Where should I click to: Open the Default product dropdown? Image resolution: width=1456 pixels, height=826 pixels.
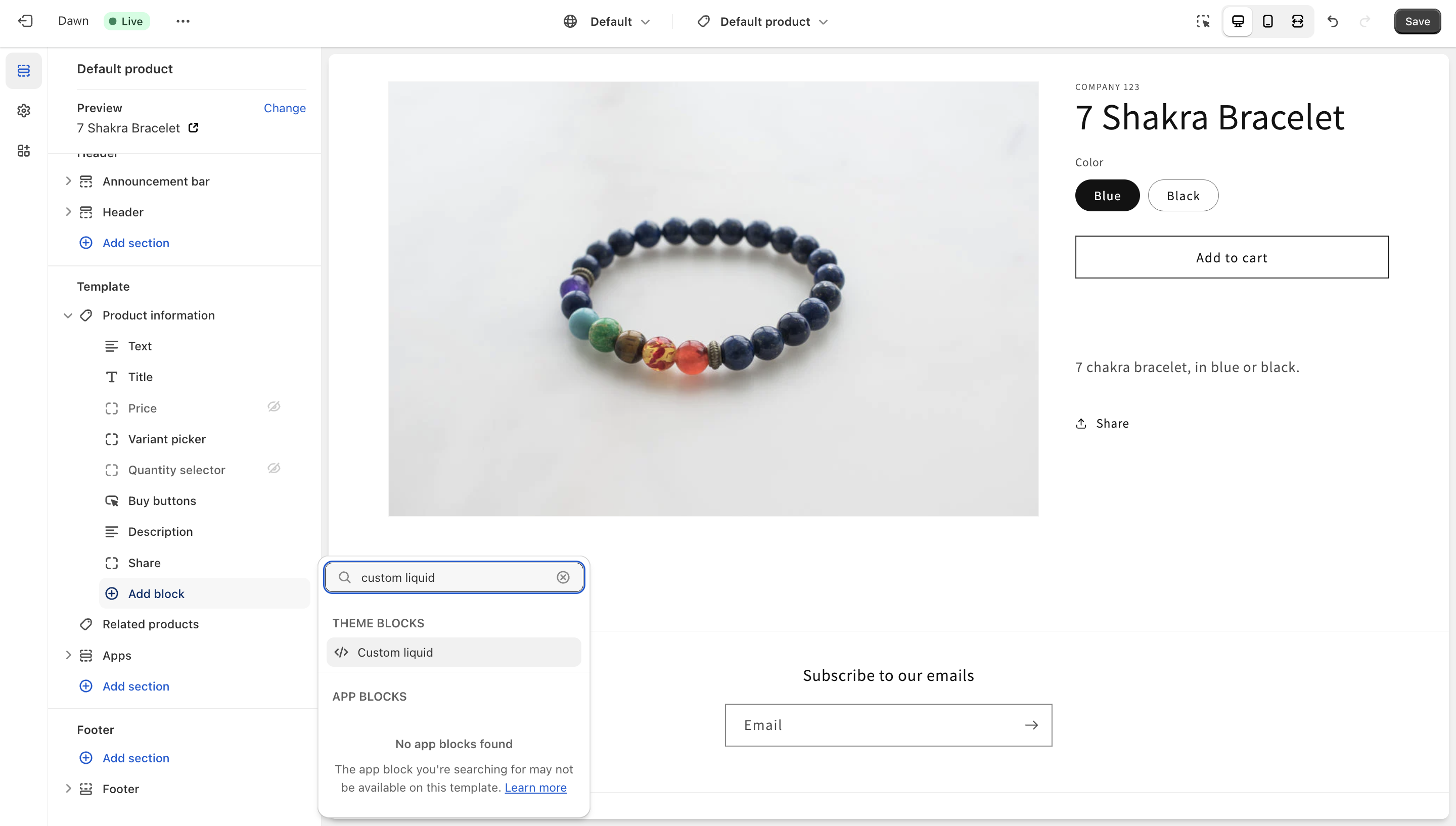pos(765,21)
